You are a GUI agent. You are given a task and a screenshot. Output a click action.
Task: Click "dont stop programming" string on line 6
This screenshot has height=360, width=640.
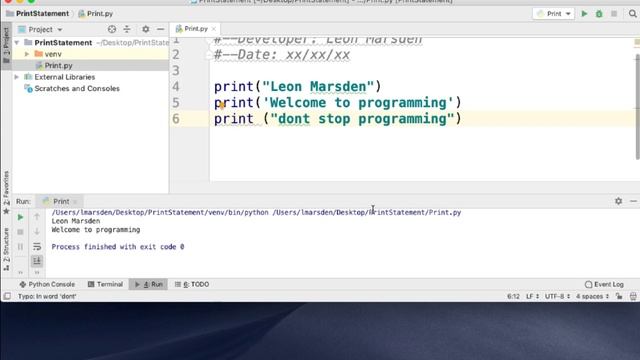tap(362, 119)
